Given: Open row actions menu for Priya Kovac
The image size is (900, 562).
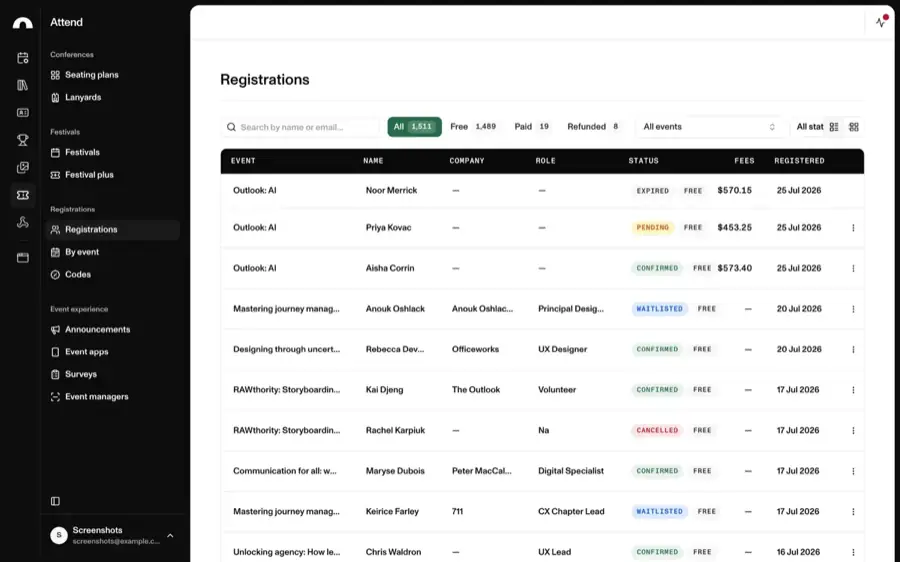Looking at the screenshot, I should point(853,228).
